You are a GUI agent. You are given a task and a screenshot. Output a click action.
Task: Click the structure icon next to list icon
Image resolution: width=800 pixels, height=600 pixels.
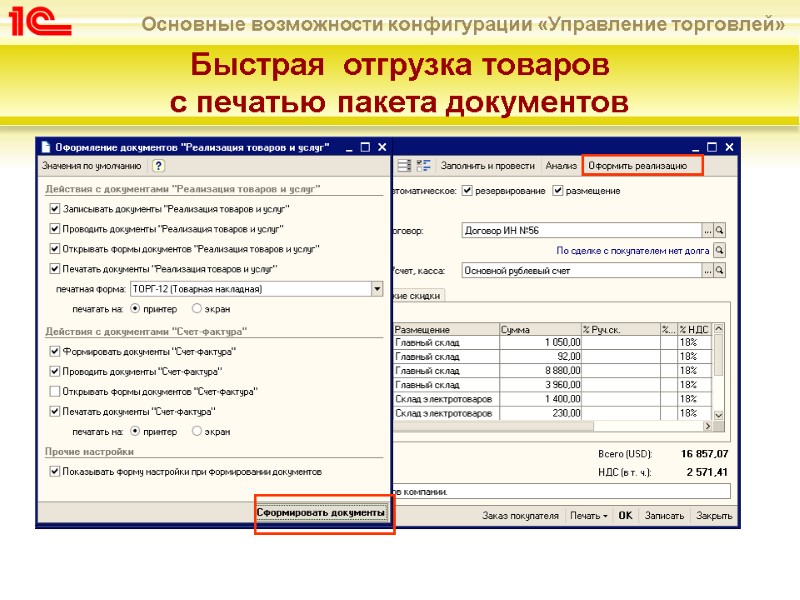click(x=422, y=164)
